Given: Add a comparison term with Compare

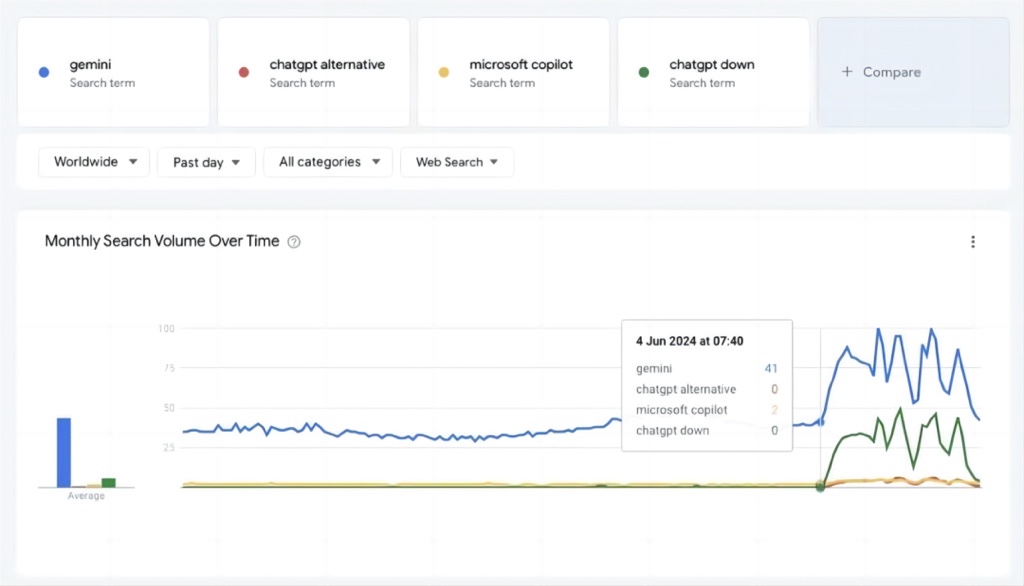Looking at the screenshot, I should tap(913, 73).
